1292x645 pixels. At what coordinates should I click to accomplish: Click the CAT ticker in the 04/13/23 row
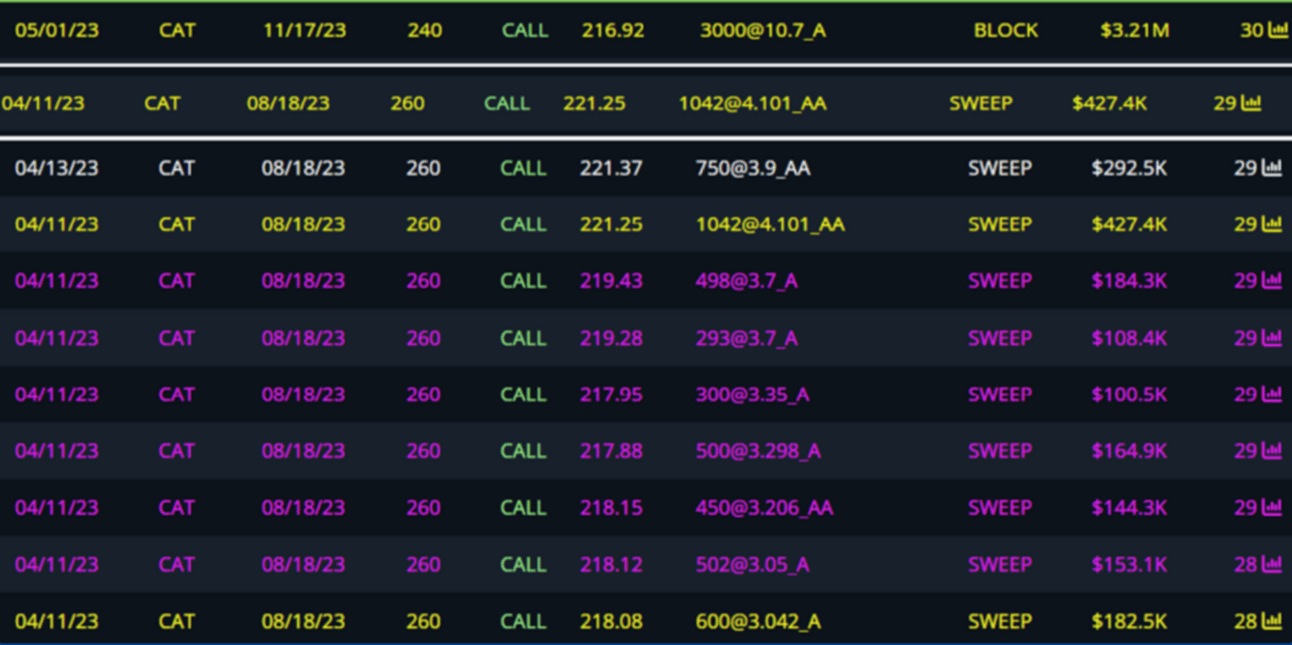click(177, 168)
